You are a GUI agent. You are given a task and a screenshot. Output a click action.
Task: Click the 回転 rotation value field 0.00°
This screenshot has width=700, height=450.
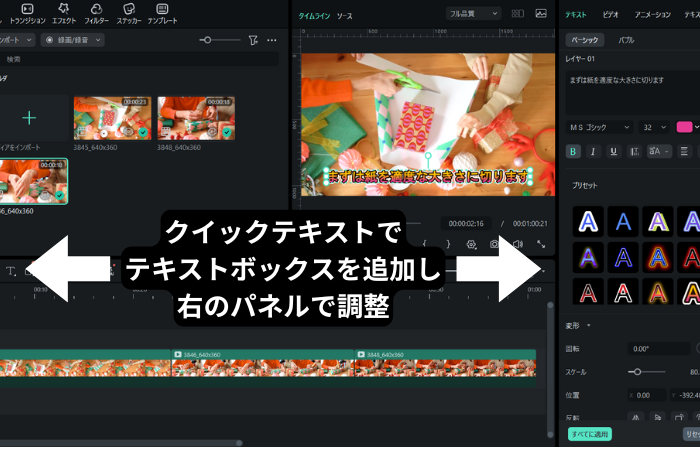659,349
